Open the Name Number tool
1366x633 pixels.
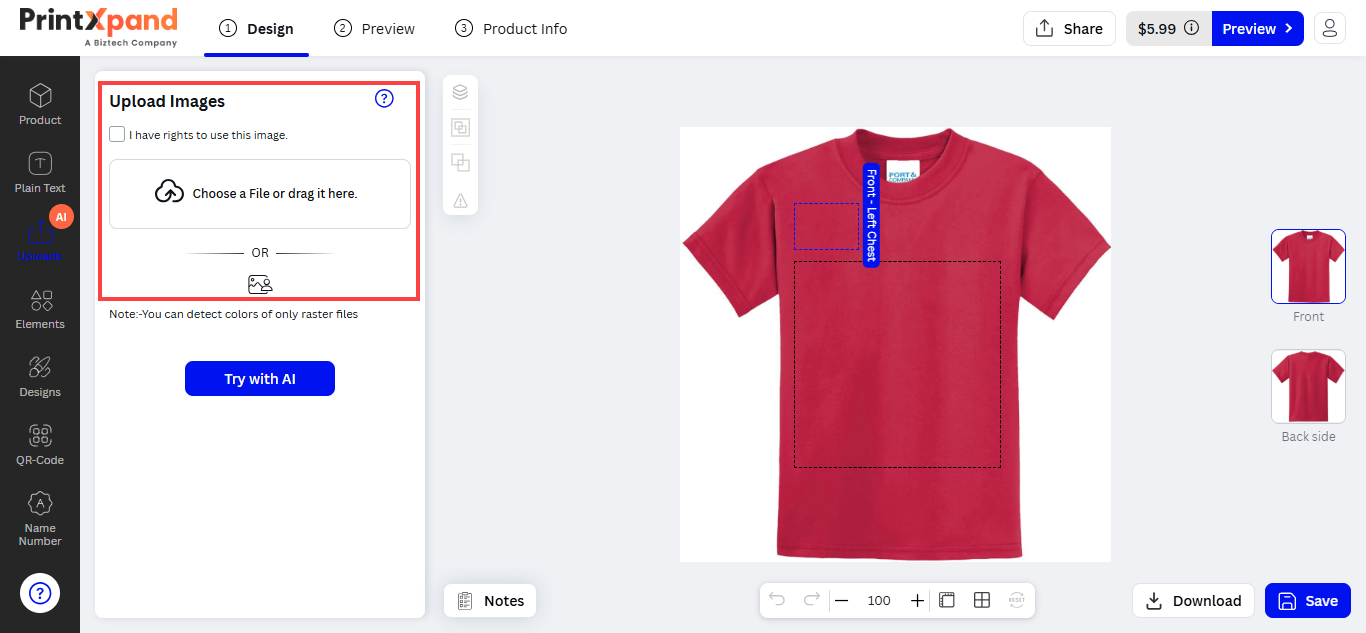point(40,518)
